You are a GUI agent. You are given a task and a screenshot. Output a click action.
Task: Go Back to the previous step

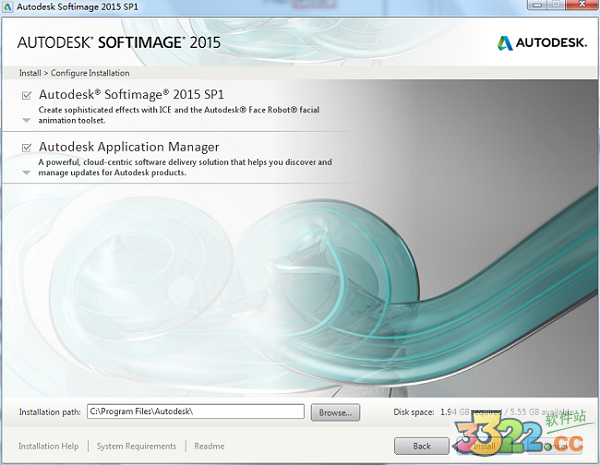[422, 446]
